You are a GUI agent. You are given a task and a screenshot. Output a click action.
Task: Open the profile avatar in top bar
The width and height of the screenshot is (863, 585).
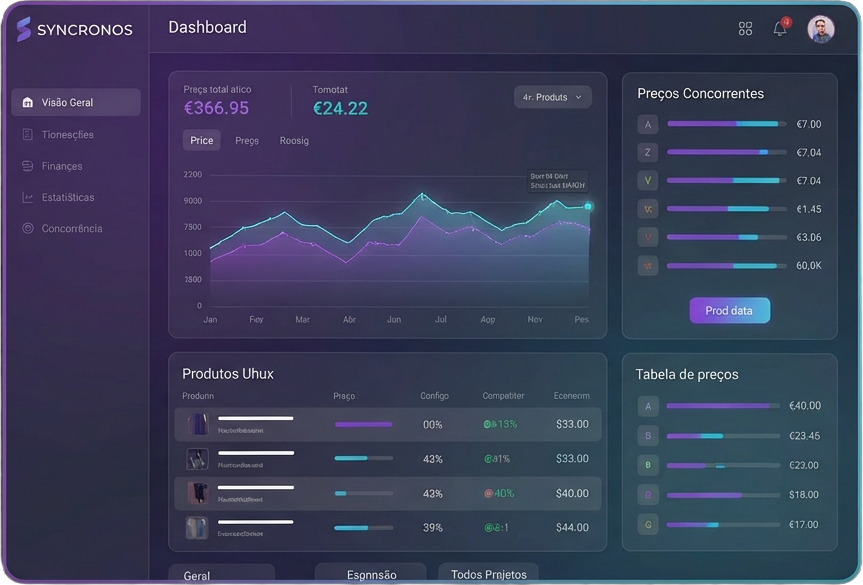pyautogui.click(x=820, y=29)
